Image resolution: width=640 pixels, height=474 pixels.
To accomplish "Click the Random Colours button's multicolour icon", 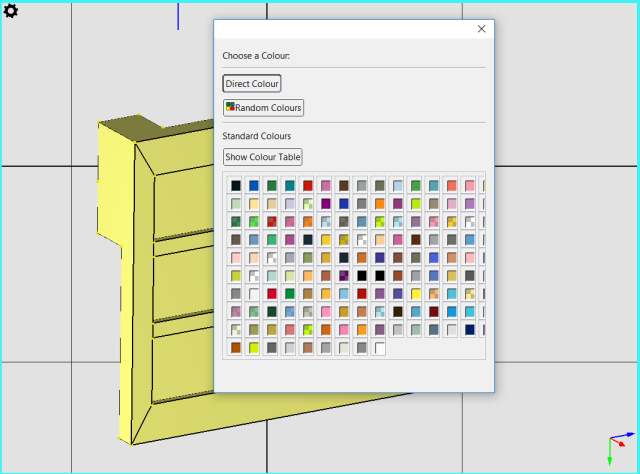I will [230, 107].
